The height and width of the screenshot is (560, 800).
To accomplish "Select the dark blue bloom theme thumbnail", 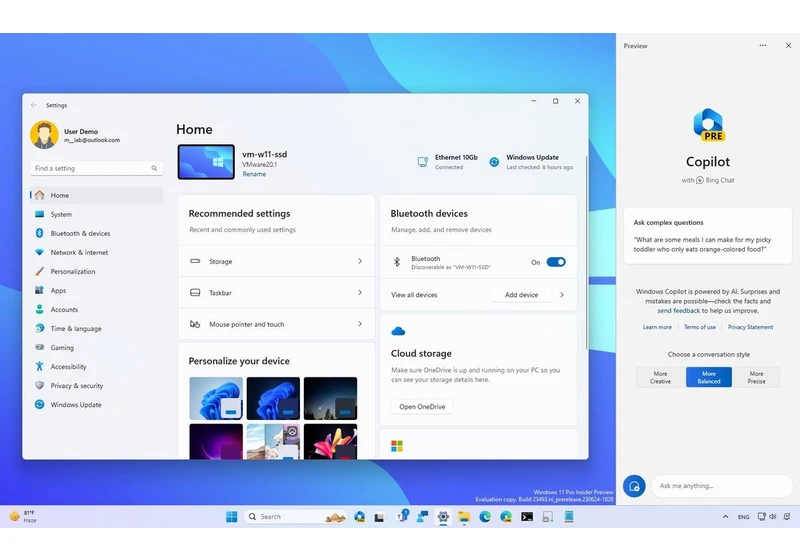I will [273, 398].
